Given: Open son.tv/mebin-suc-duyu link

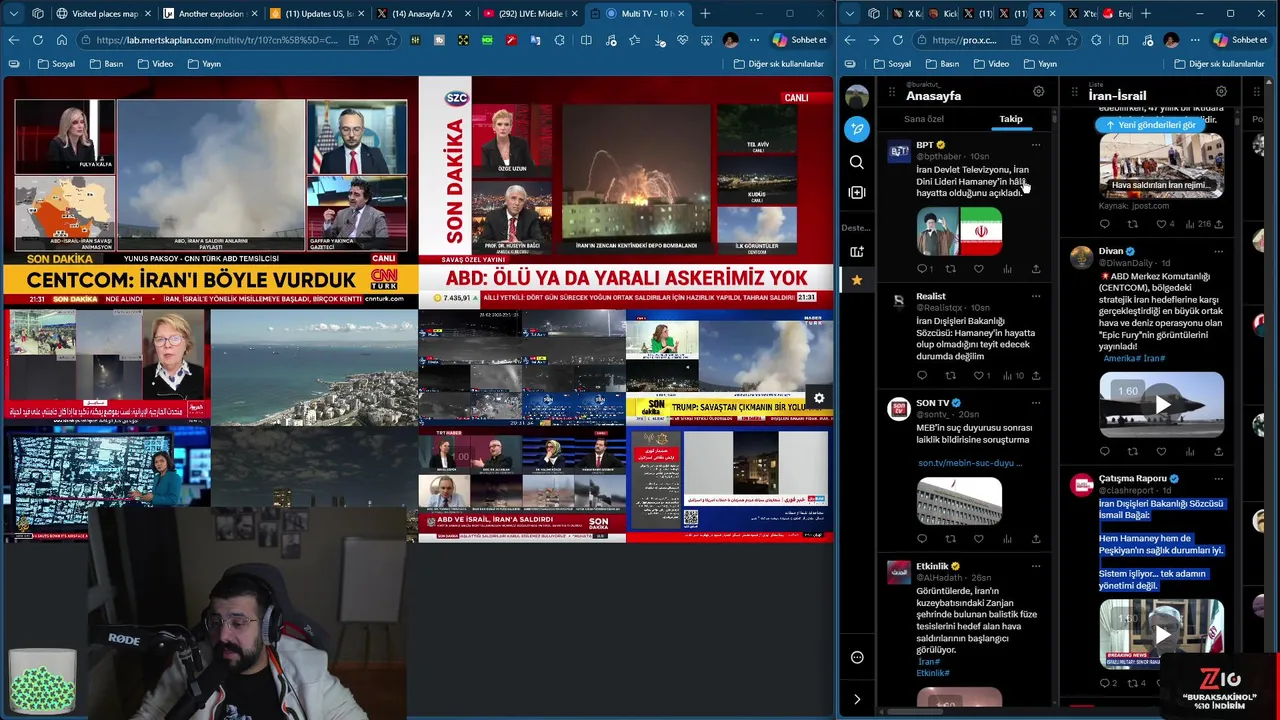Looking at the screenshot, I should point(970,463).
